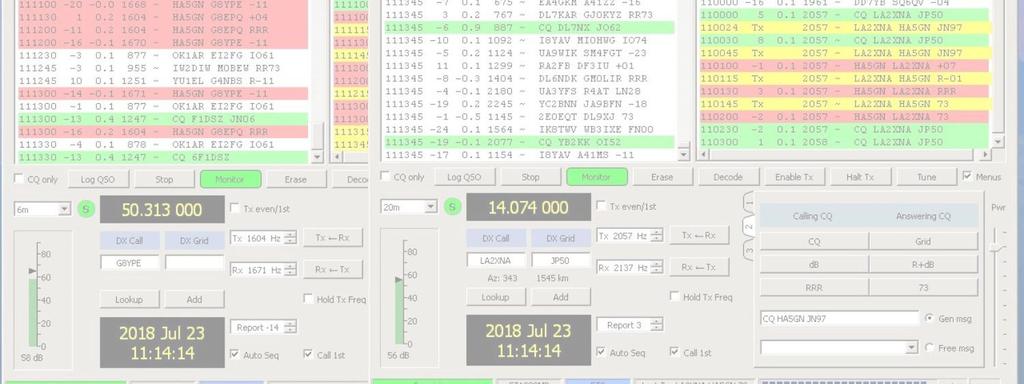Click the RRR message button
Image resolution: width=1024 pixels, height=384 pixels.
tap(814, 287)
